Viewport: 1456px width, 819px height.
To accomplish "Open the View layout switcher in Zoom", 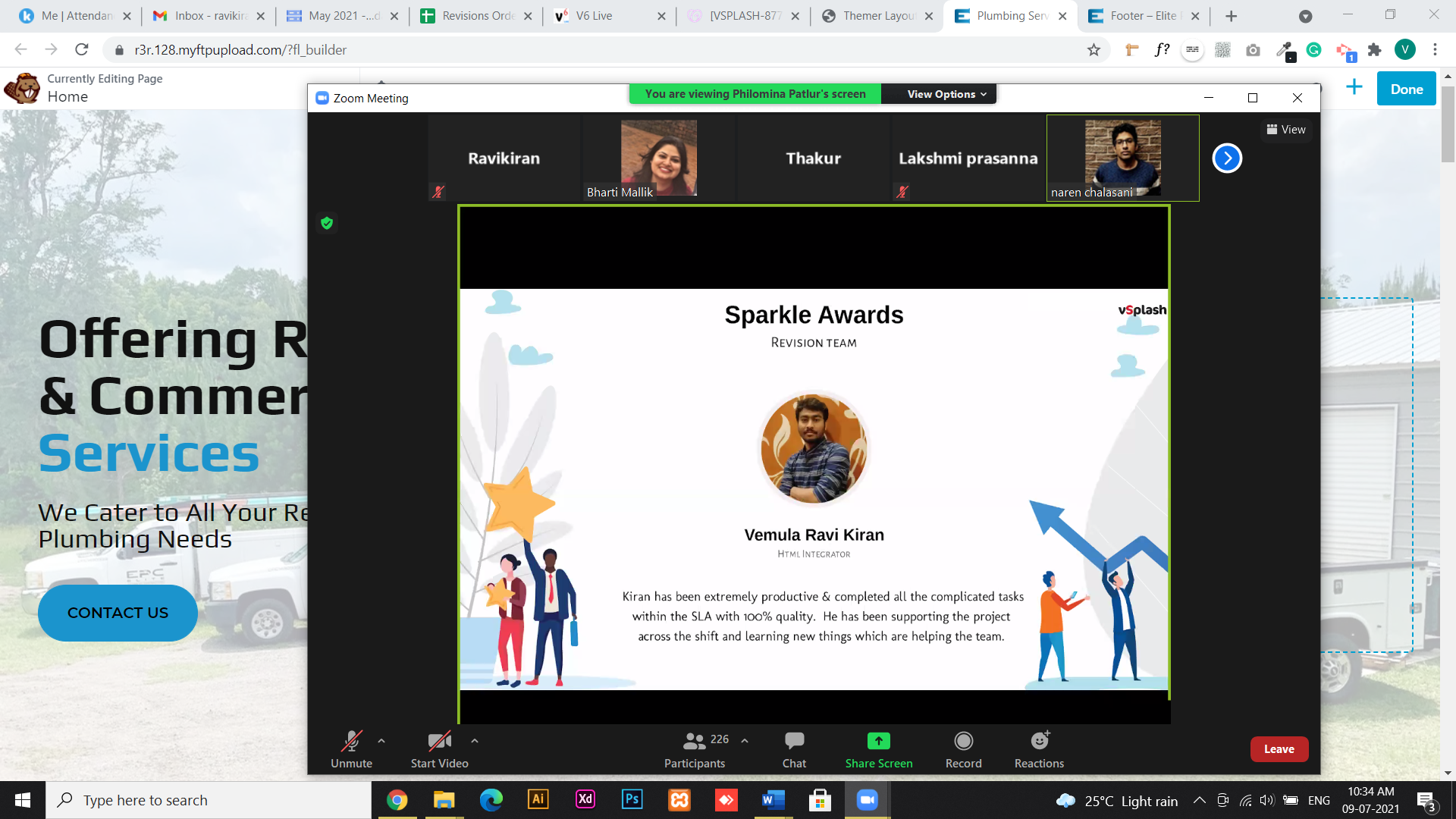I will coord(1286,130).
